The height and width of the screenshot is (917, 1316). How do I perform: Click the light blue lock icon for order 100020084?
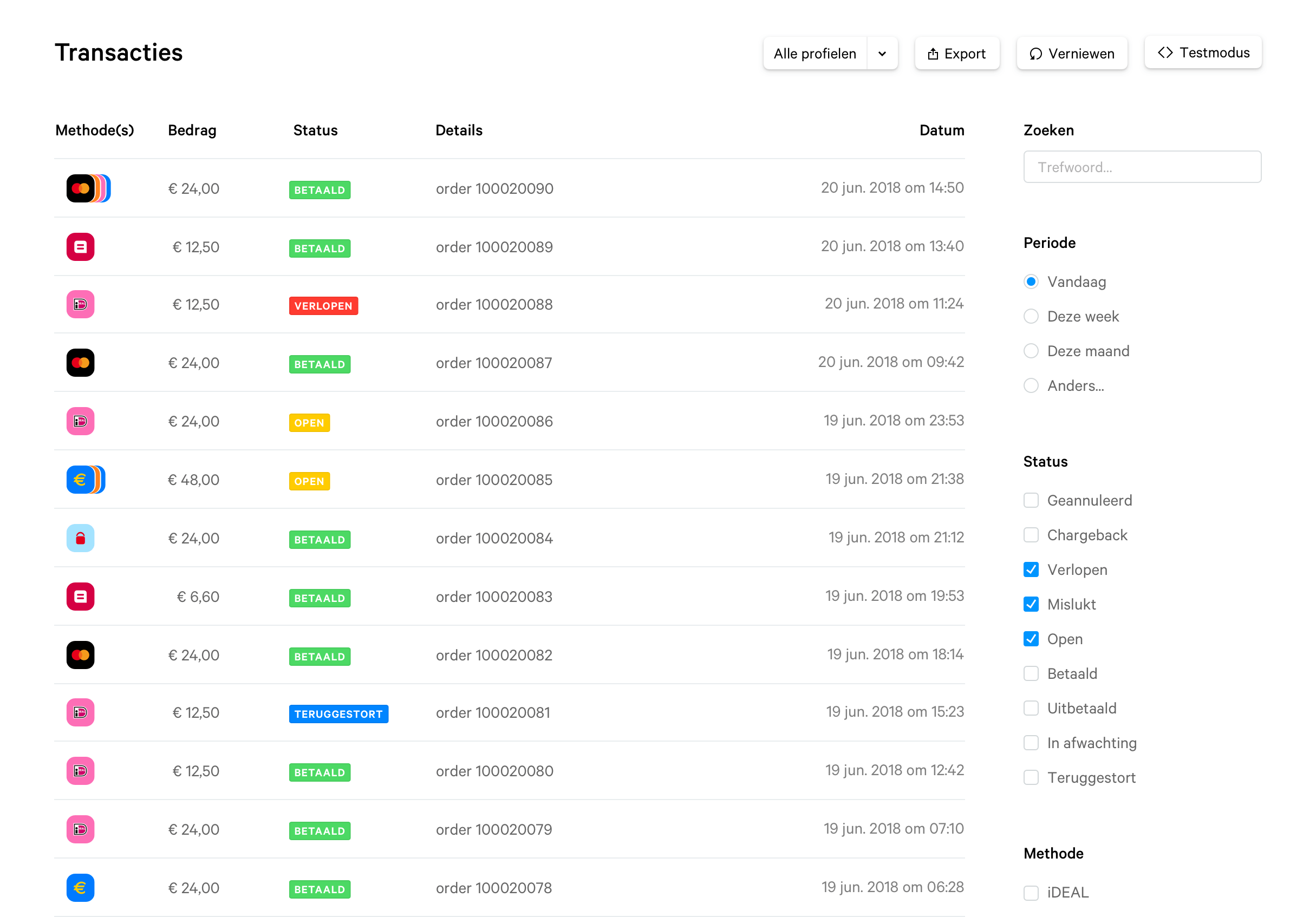80,538
